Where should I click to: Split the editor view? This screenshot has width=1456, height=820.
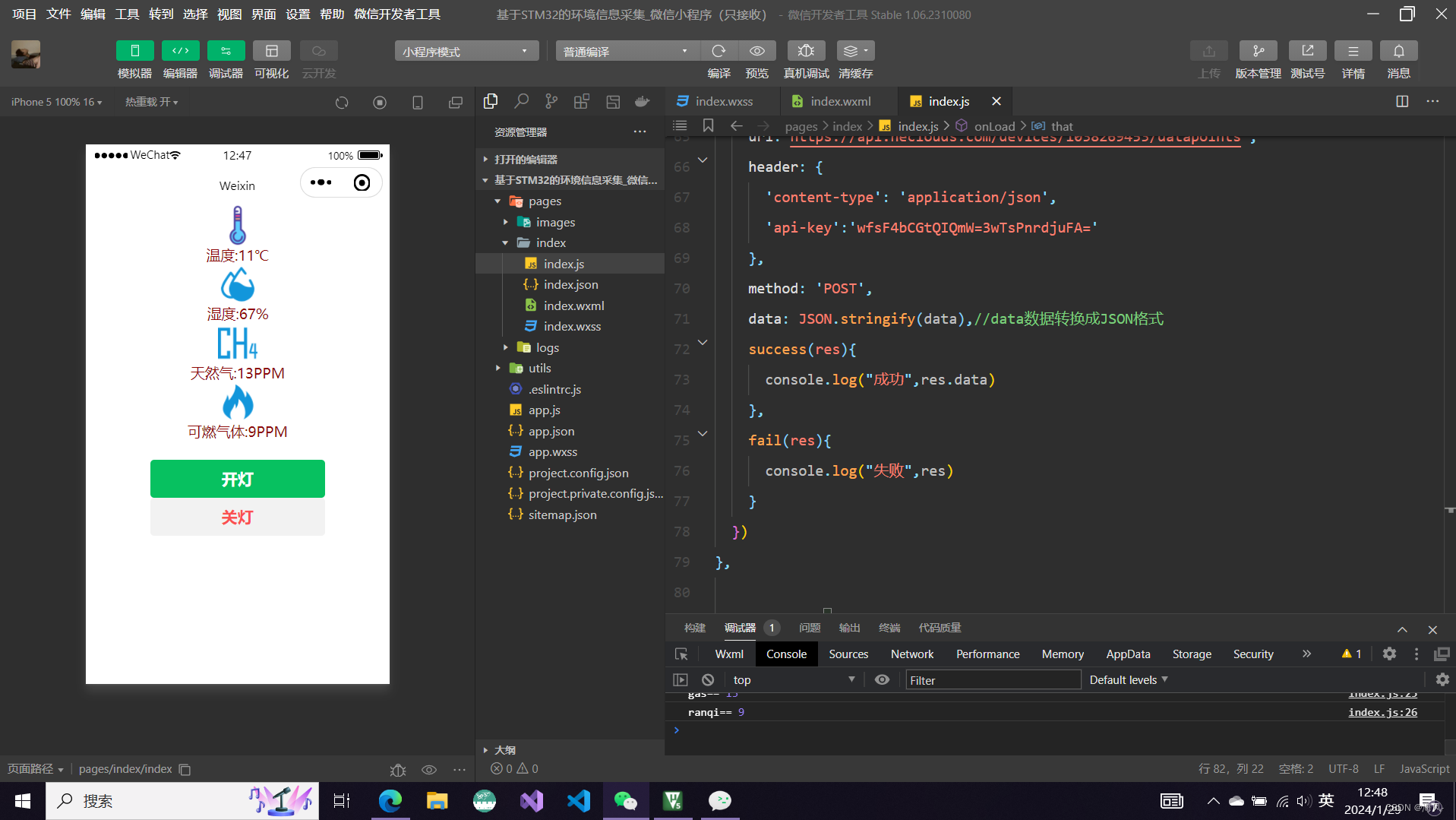pos(1402,101)
